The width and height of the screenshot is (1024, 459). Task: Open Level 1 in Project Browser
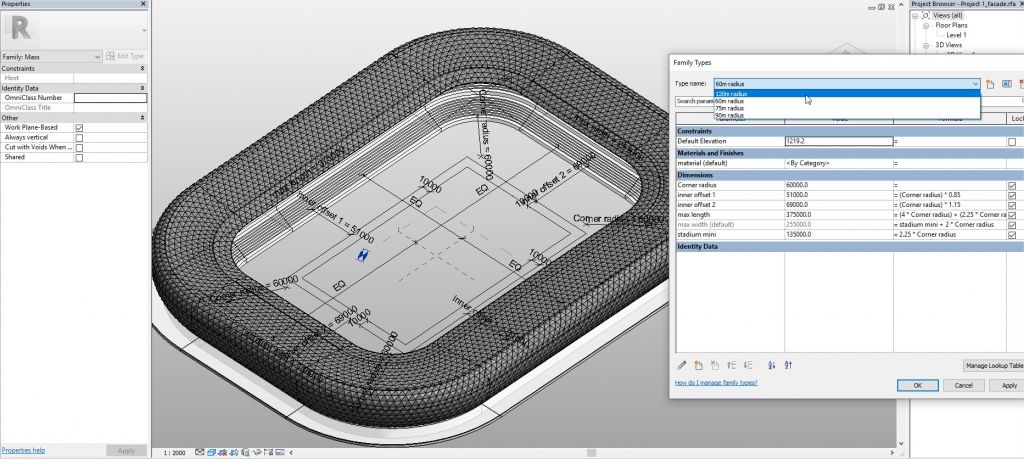tap(956, 35)
